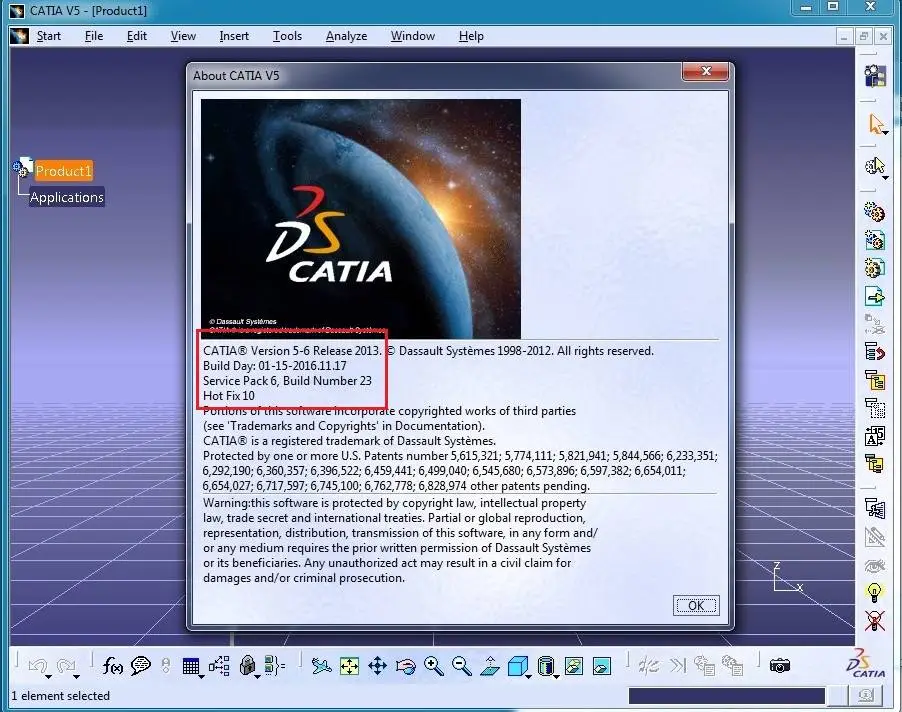
Task: Expand the Isometric View dropdown arrow
Action: point(528,676)
